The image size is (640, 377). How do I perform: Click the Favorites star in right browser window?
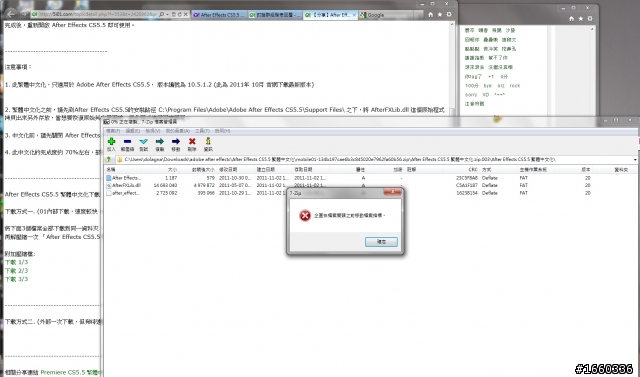(x=580, y=18)
